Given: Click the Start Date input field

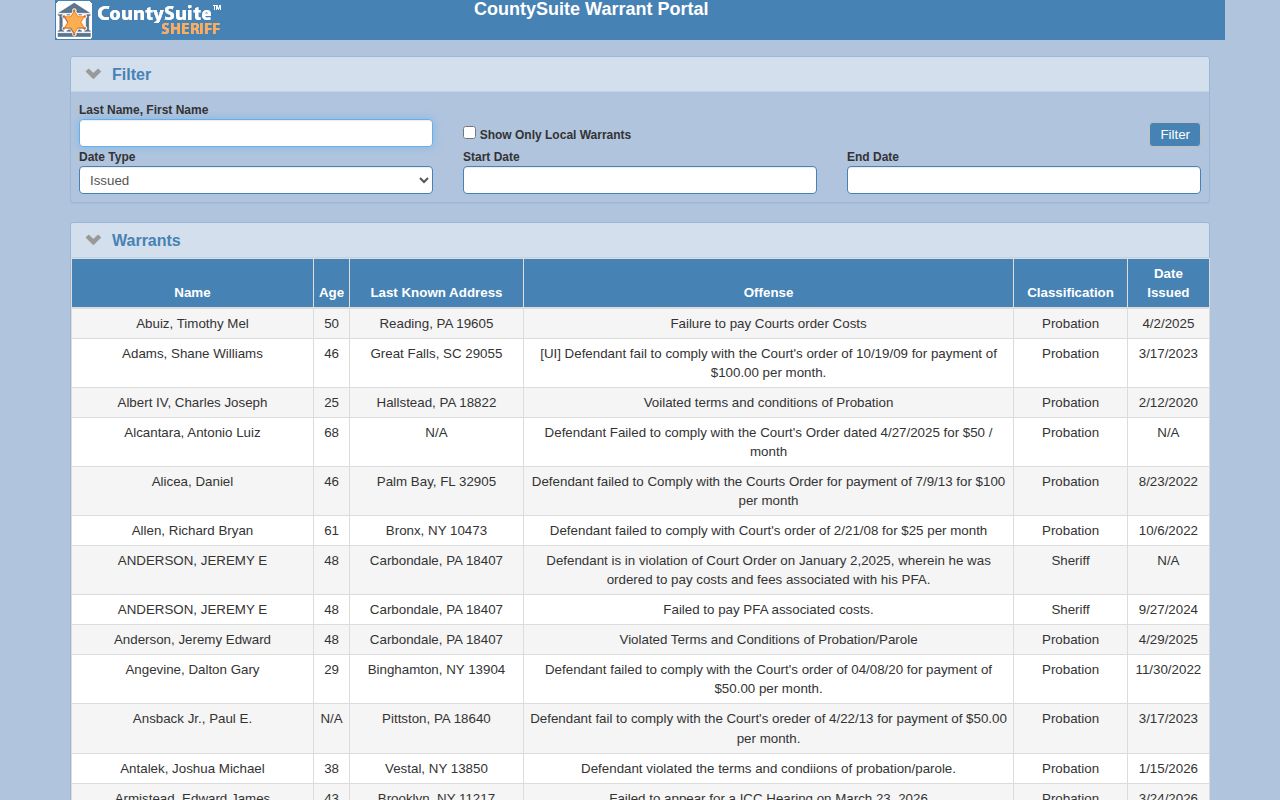Looking at the screenshot, I should [x=640, y=180].
